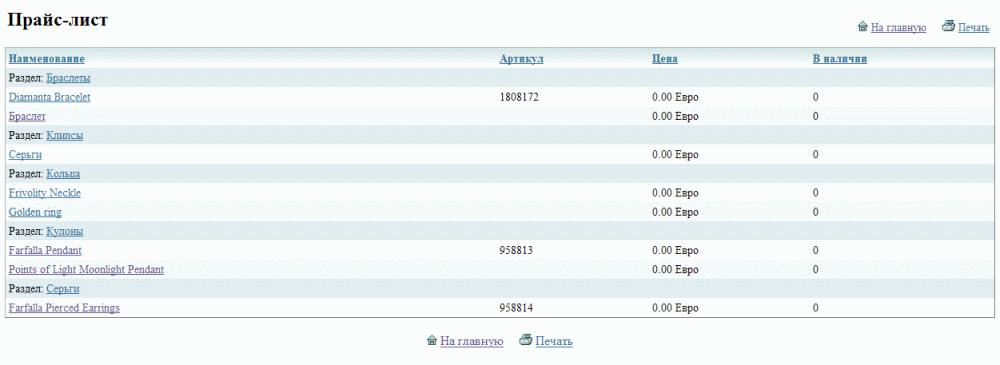Open 'Points of Light Moonlight Pendant' link
The image size is (1000, 365).
click(x=86, y=269)
